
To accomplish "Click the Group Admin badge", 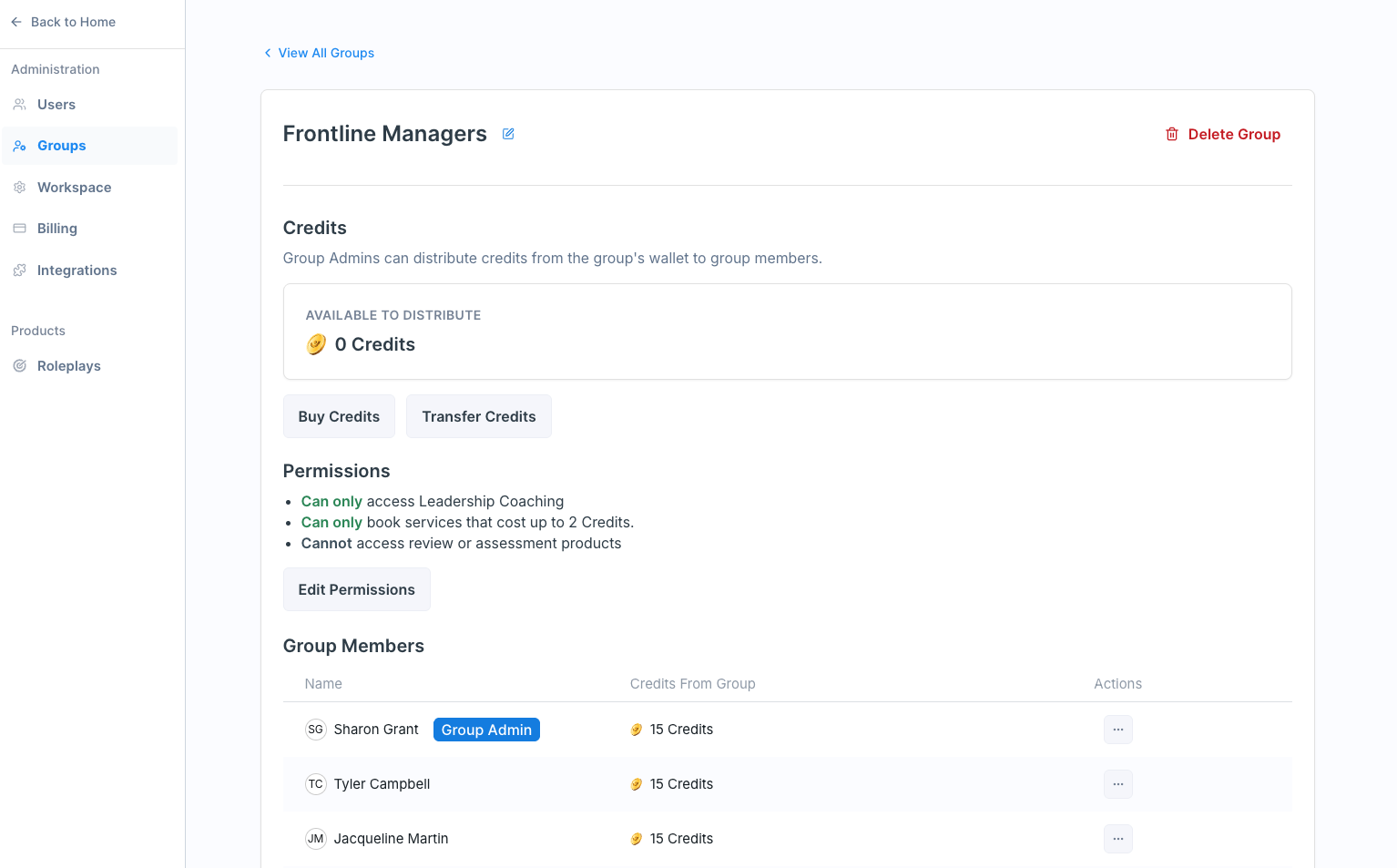I will pos(486,730).
